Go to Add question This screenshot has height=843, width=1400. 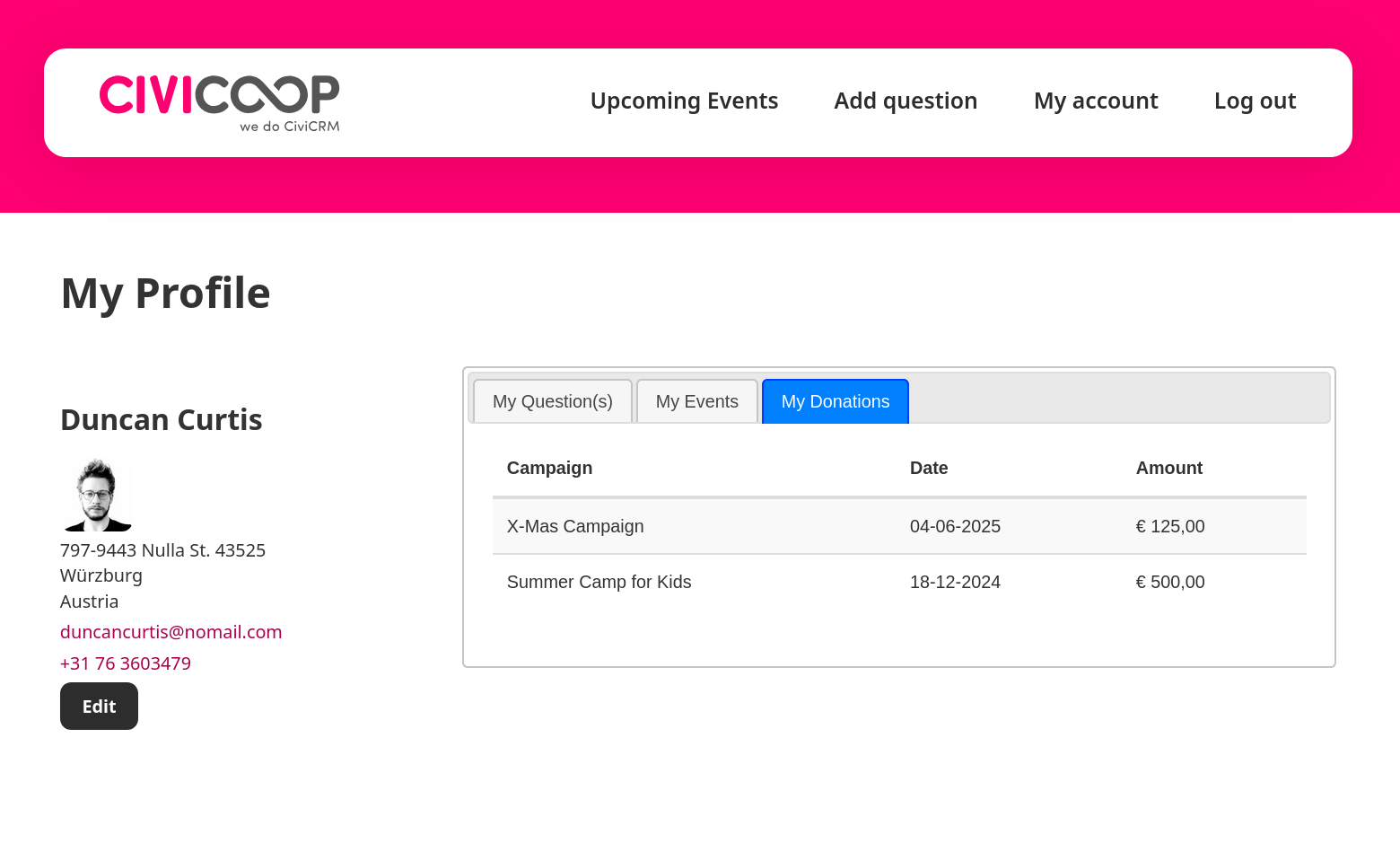tap(906, 101)
